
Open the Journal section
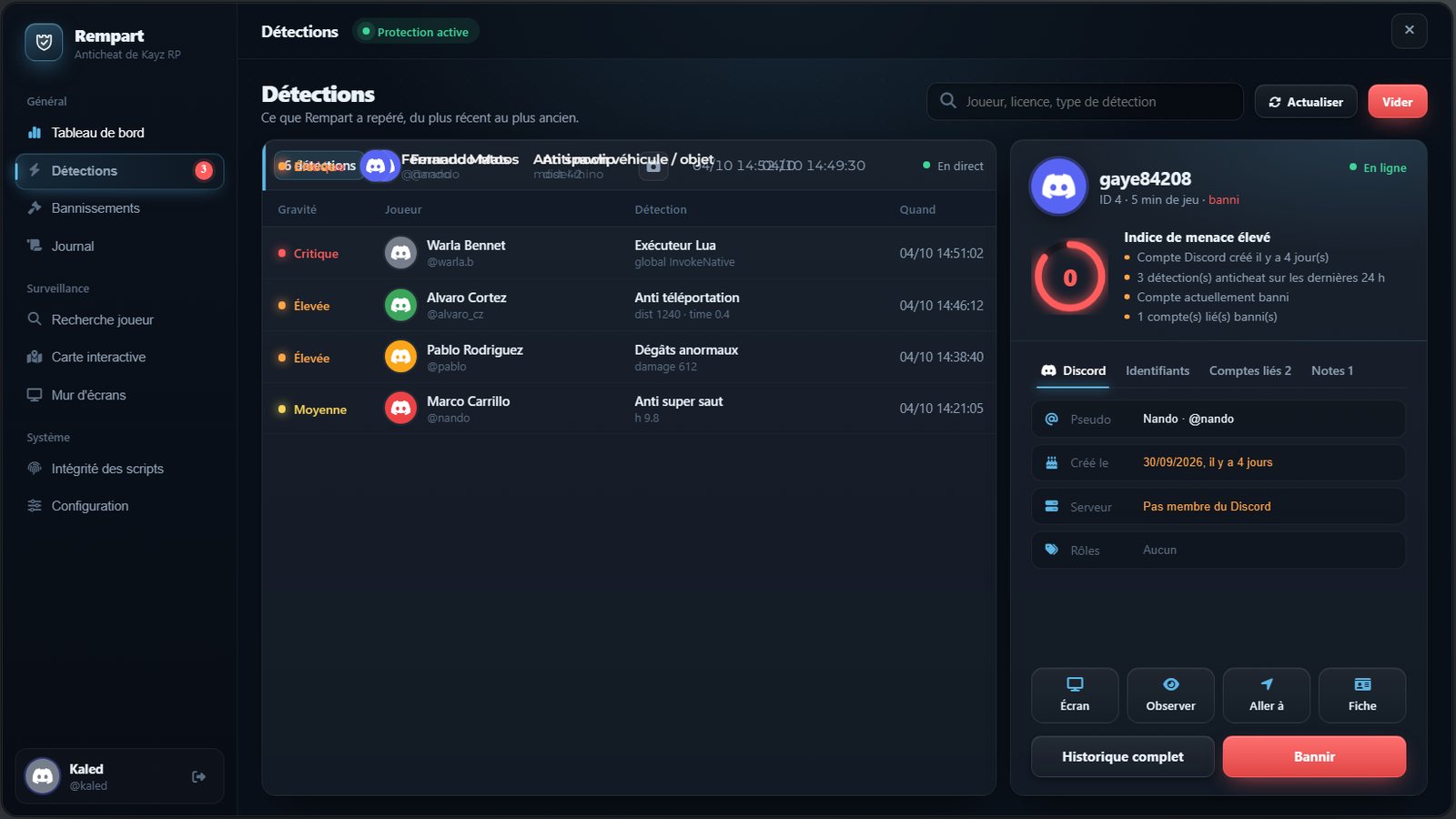119,247
